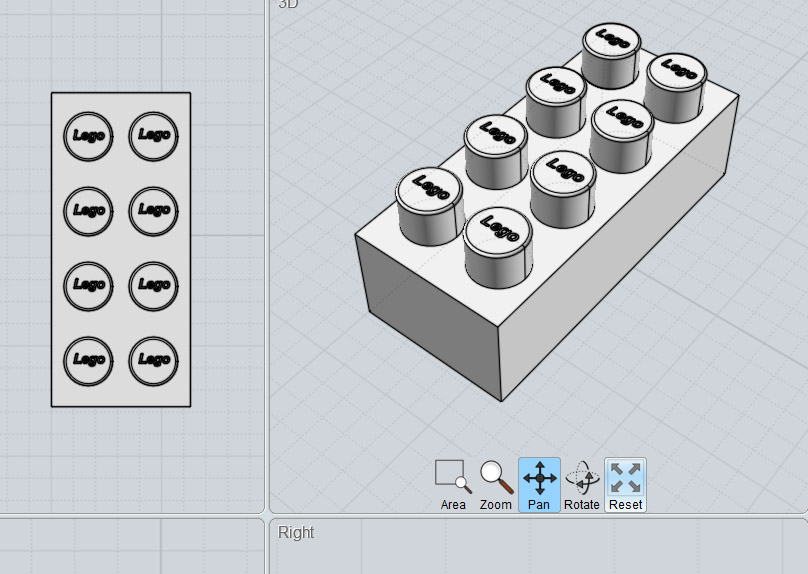Select the Area zoom tool
Screen dimensions: 808x574
(x=453, y=485)
